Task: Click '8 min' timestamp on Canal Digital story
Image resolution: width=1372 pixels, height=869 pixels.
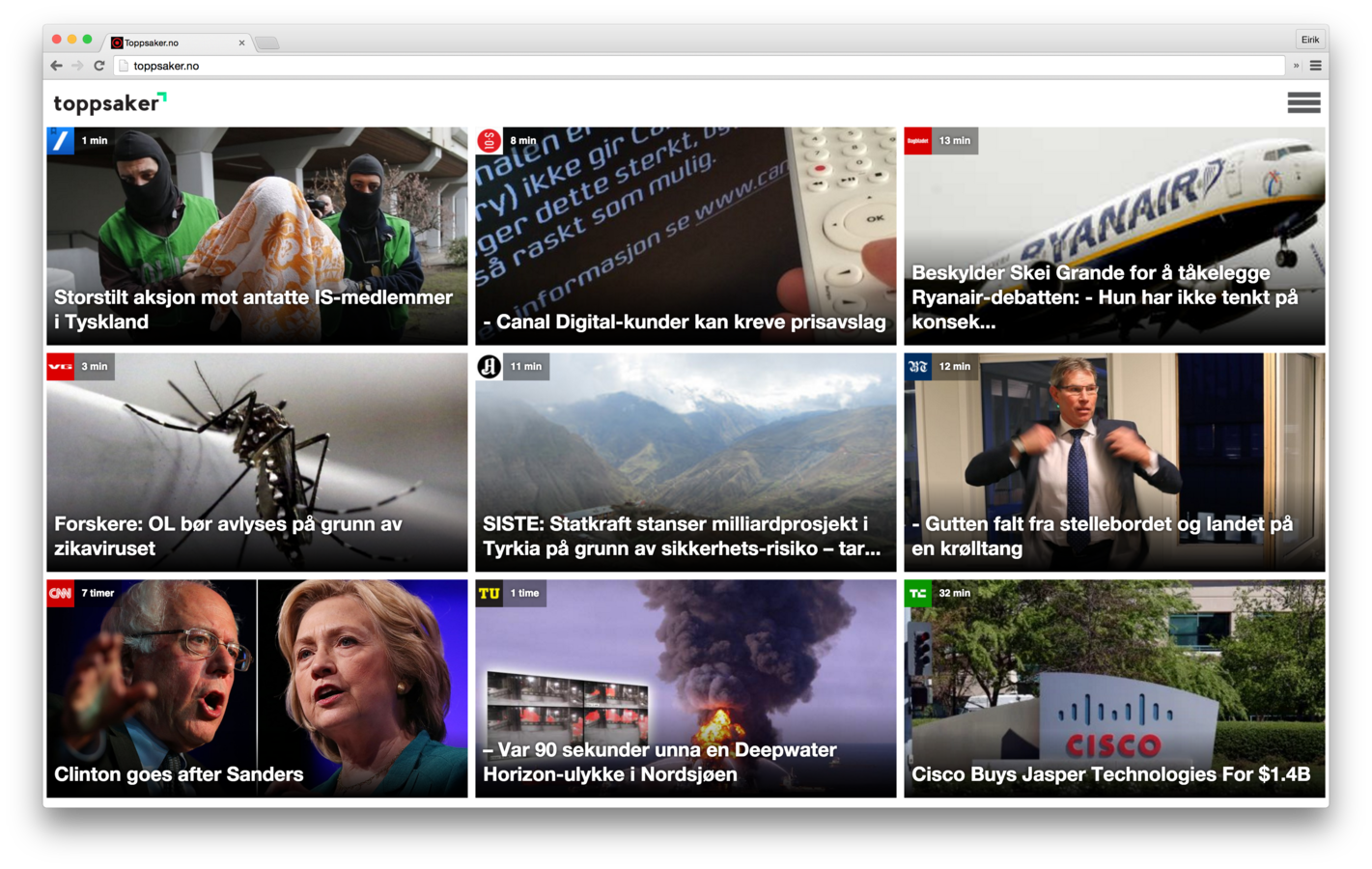Action: [x=523, y=141]
